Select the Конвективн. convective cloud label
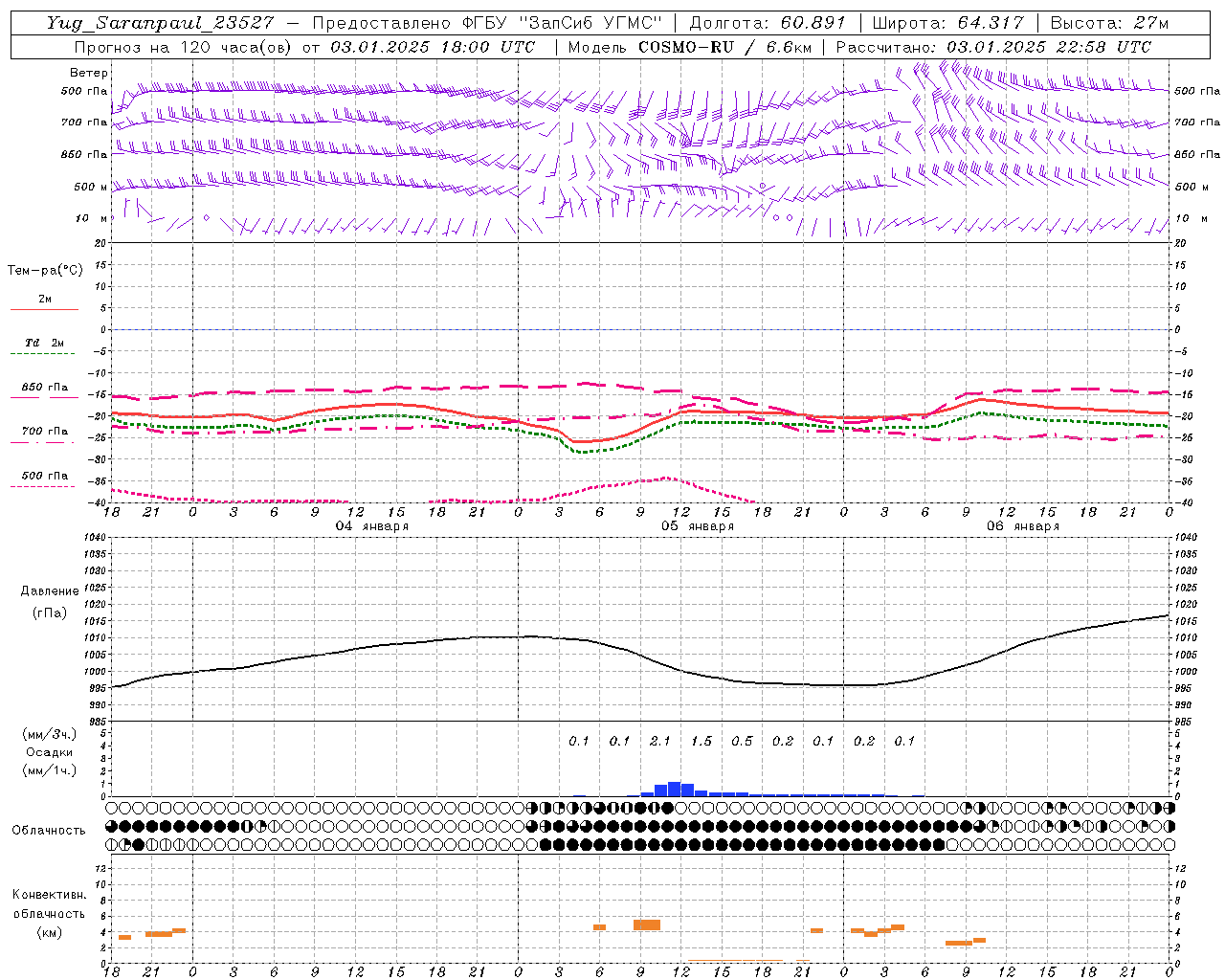This screenshot has width=1225, height=980. coord(50,895)
